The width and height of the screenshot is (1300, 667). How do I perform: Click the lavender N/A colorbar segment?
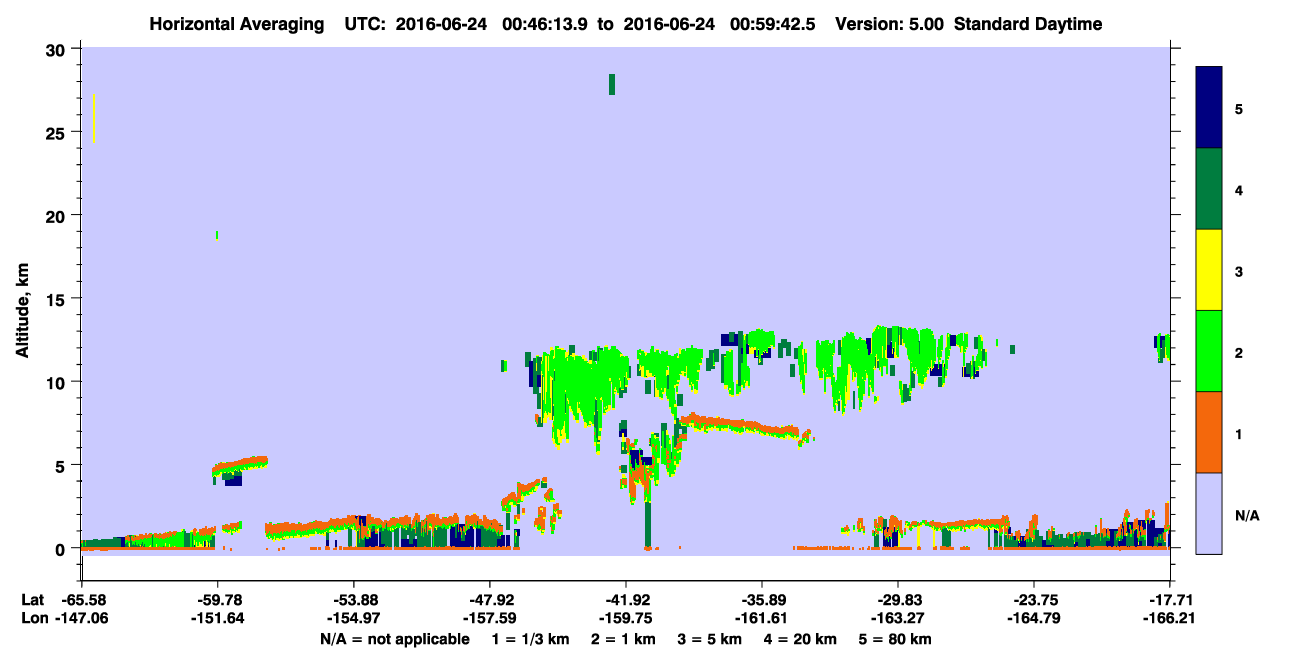point(1209,513)
